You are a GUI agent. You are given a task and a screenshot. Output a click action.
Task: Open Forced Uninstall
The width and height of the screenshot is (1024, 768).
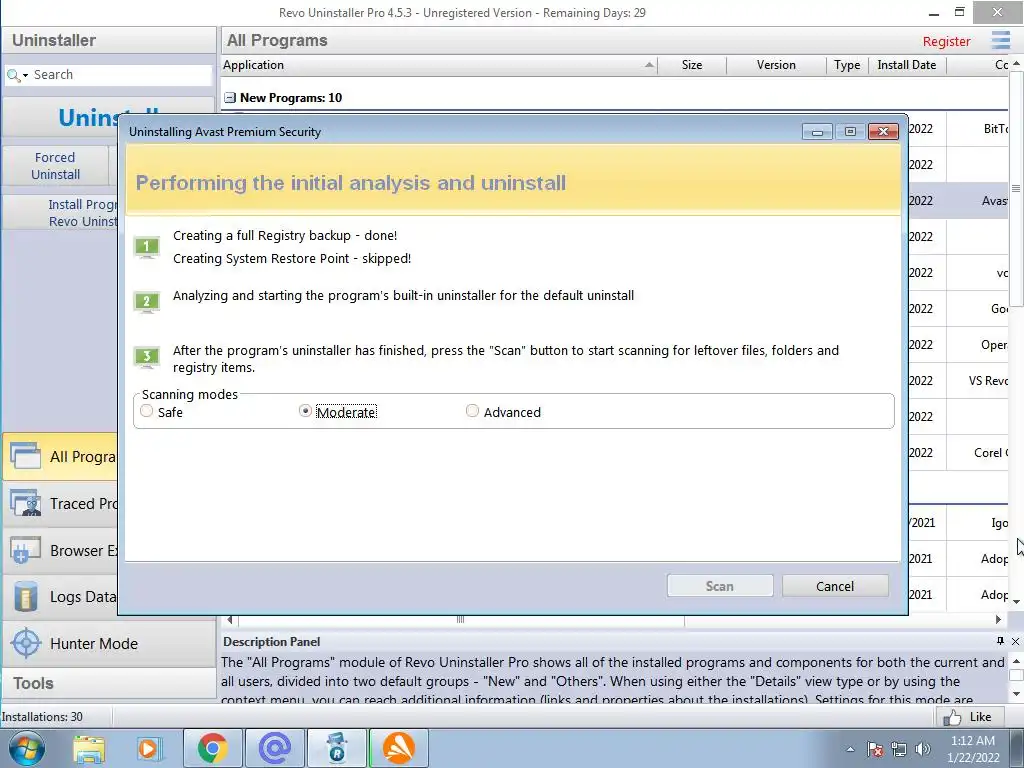tap(56, 166)
